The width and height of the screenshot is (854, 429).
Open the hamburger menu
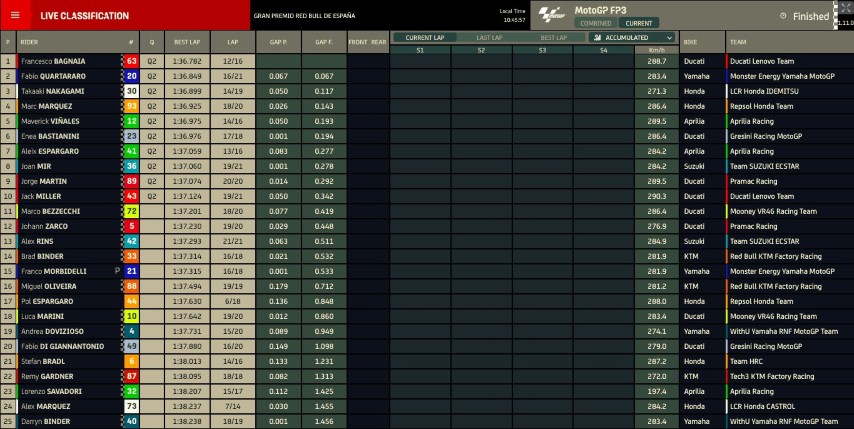click(x=14, y=15)
